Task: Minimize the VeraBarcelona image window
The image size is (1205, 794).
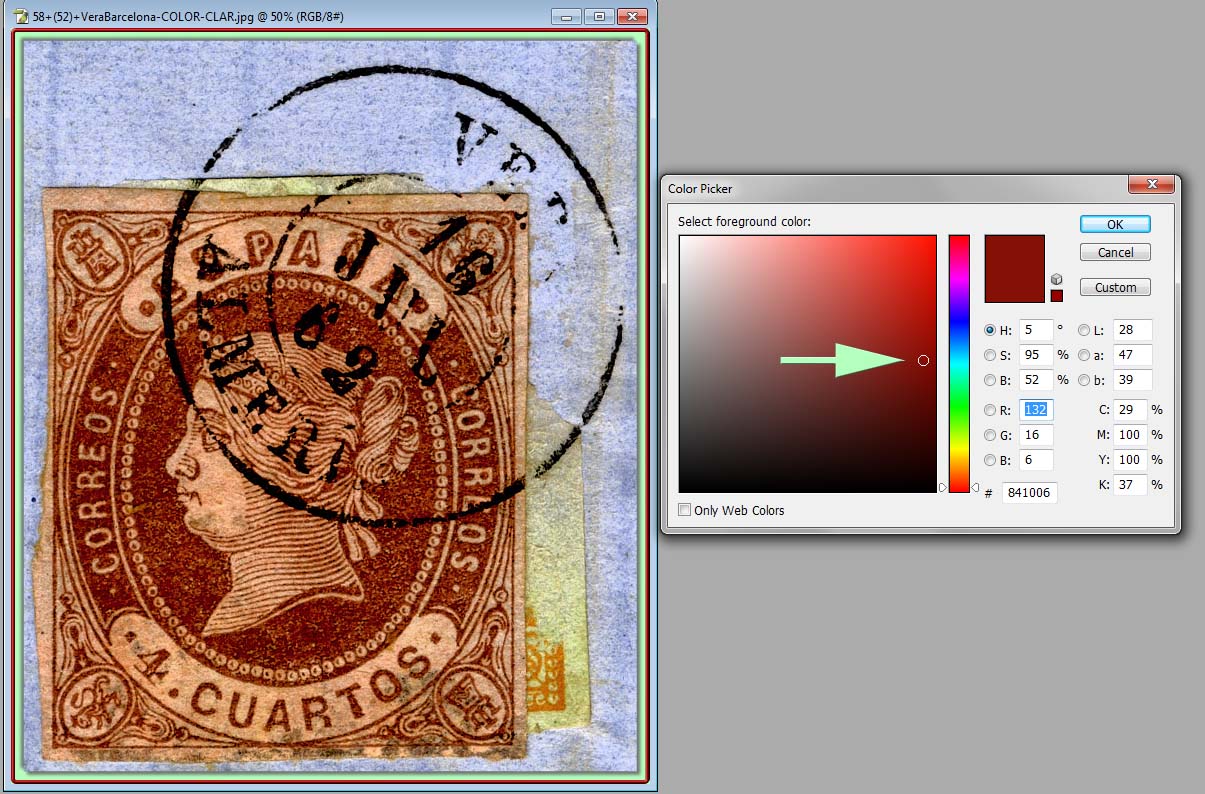Action: (x=566, y=16)
